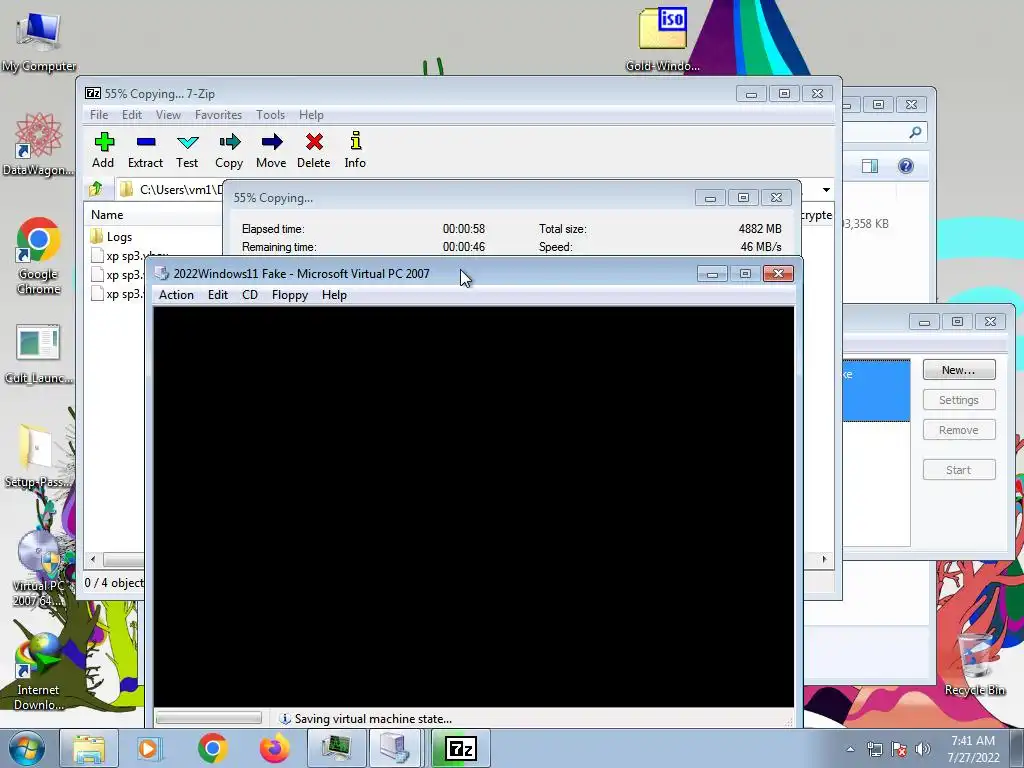
Task: Expand the 7-Zip address path dropdown
Action: [x=826, y=189]
